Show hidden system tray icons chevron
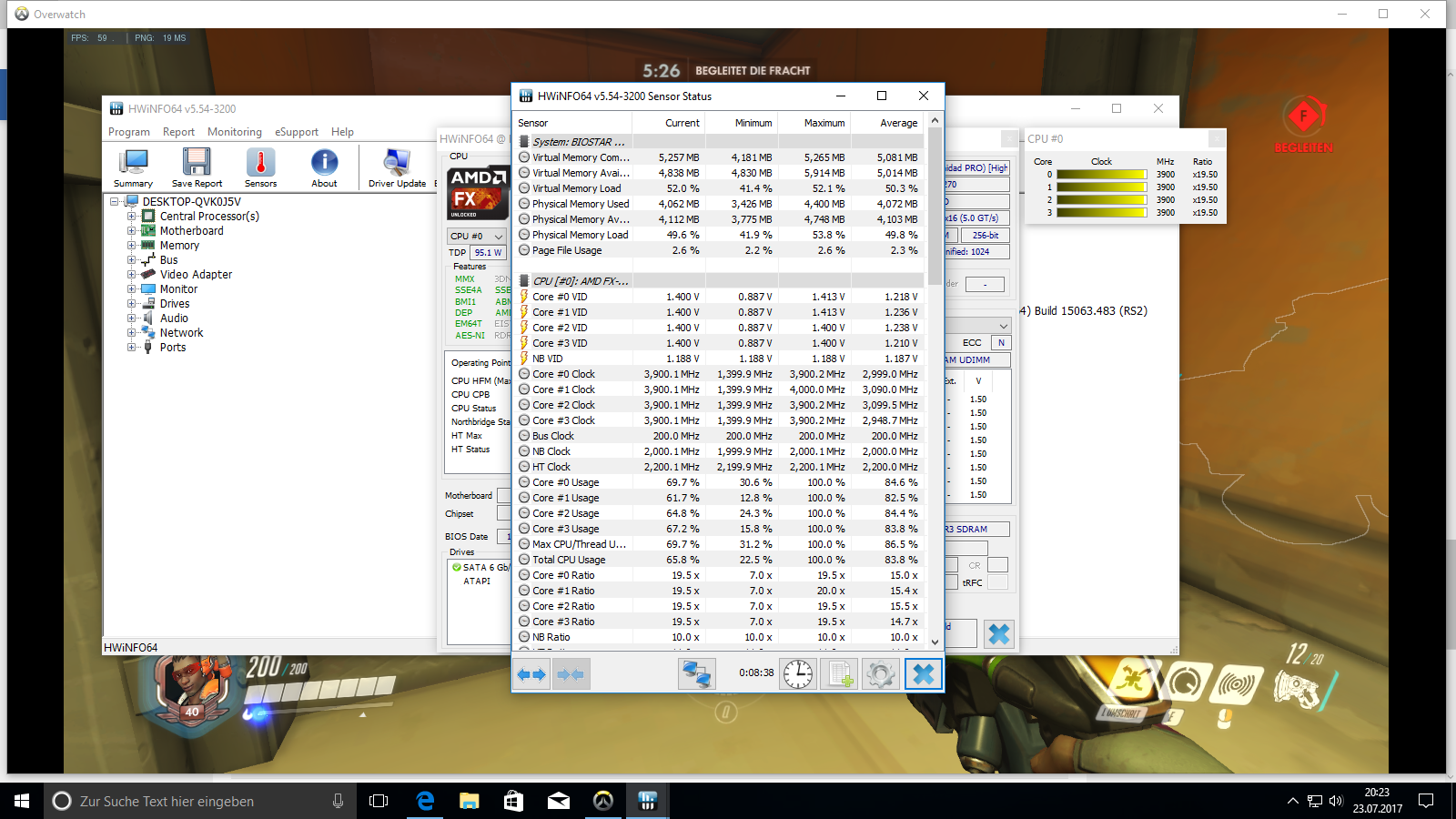 point(1292,801)
